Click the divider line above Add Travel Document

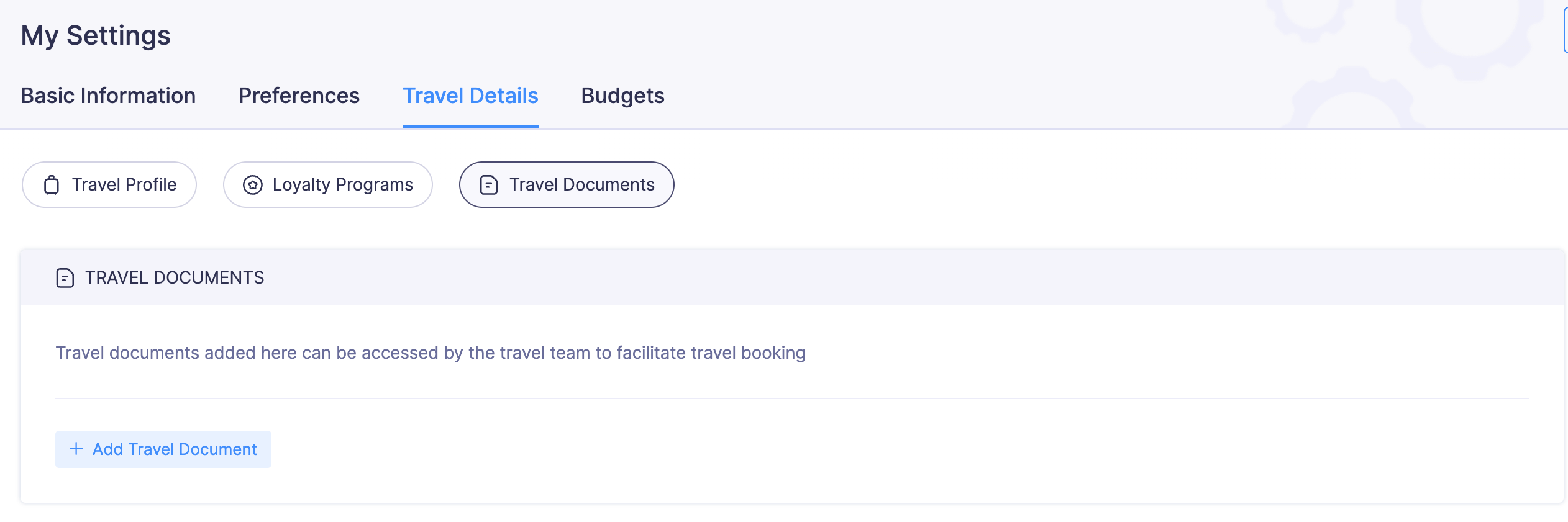(792, 398)
